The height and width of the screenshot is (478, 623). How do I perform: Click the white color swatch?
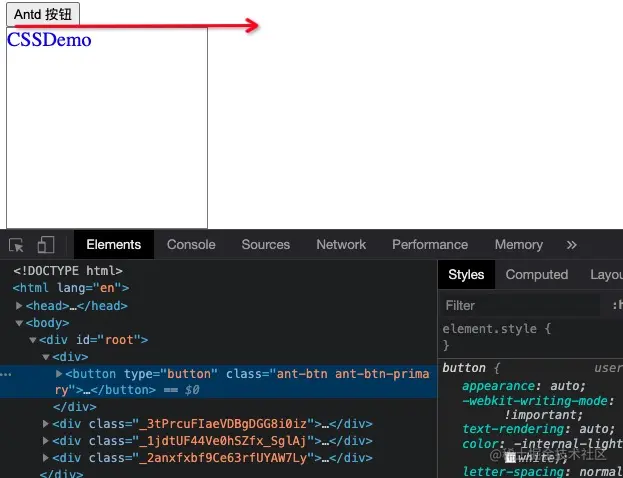pos(511,458)
